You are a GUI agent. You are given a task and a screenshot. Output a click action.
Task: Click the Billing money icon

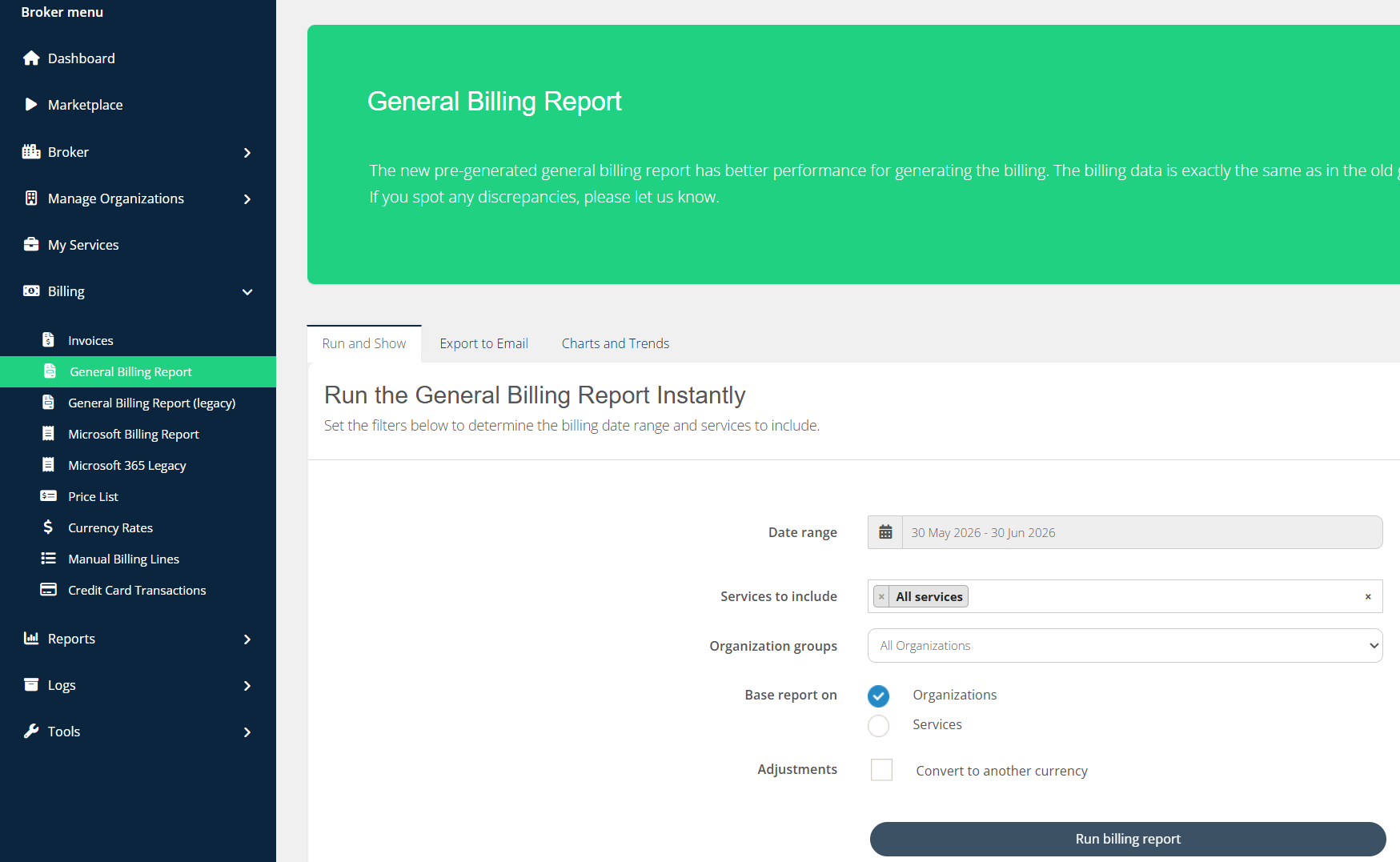[31, 291]
